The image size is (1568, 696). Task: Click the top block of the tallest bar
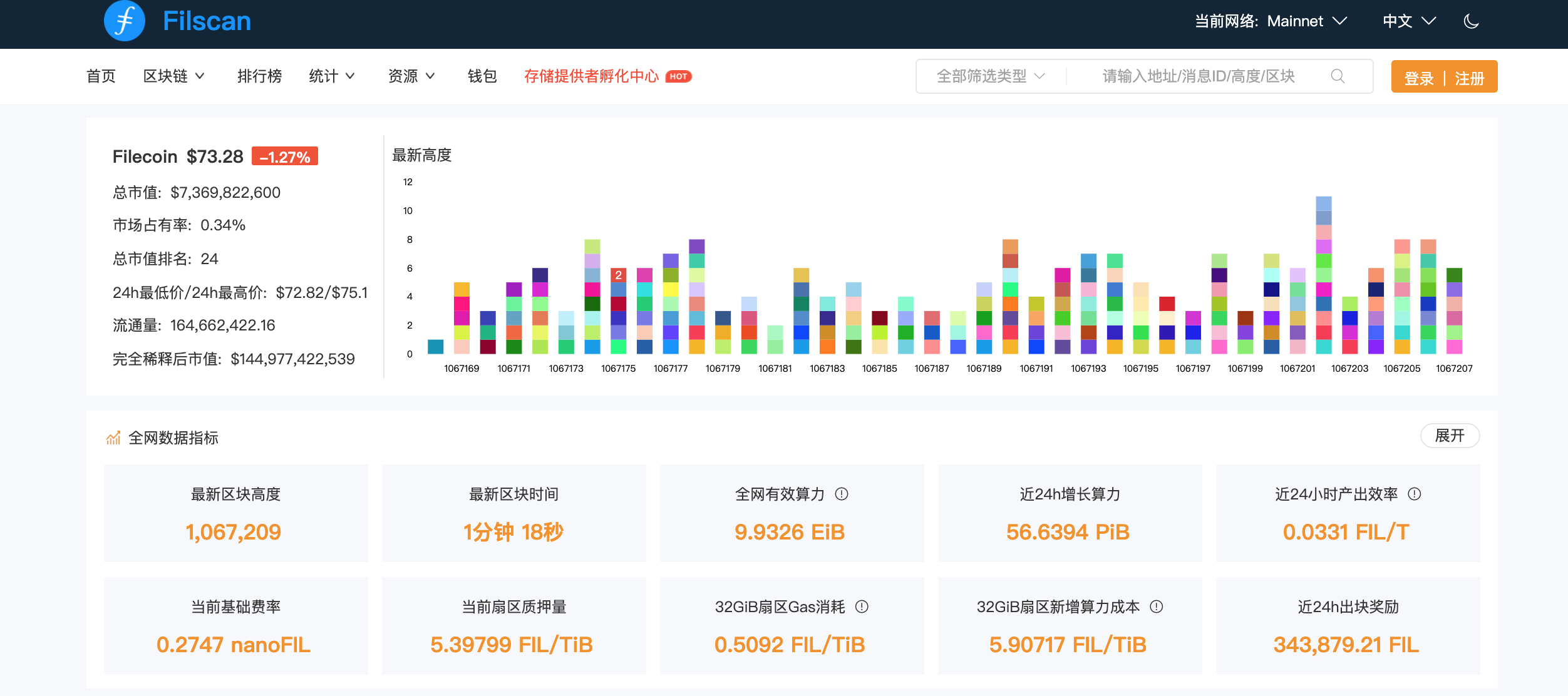pyautogui.click(x=1324, y=203)
